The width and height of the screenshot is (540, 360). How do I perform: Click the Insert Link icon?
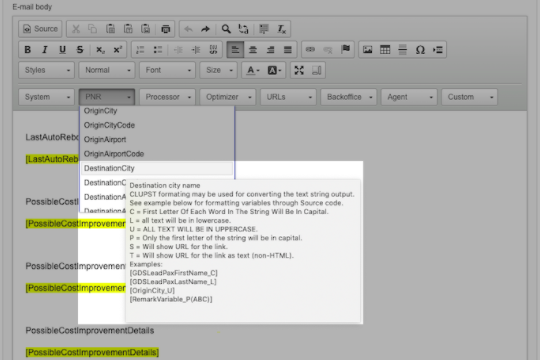point(310,50)
